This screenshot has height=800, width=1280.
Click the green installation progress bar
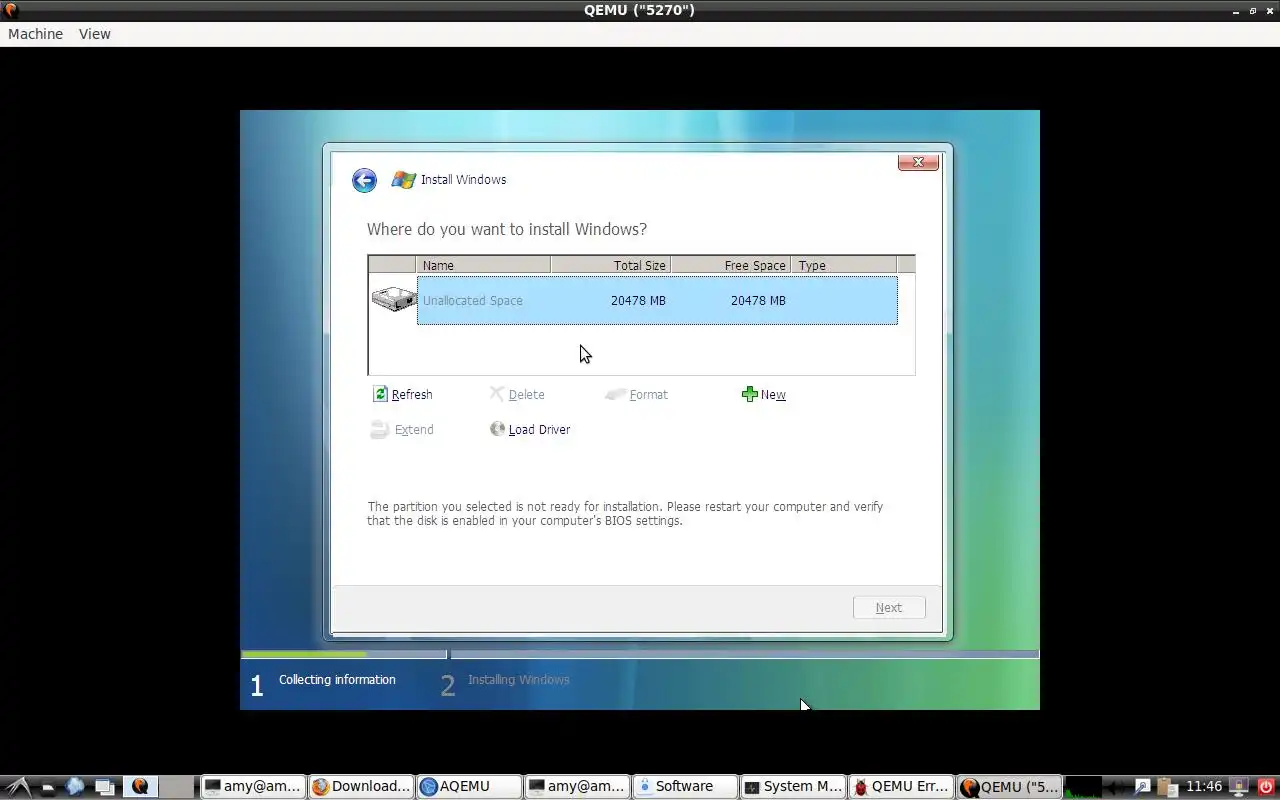tap(304, 654)
